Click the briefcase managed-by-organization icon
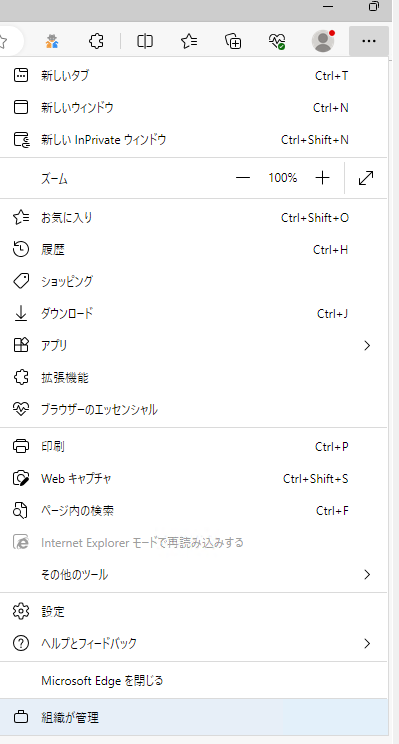 click(21, 717)
